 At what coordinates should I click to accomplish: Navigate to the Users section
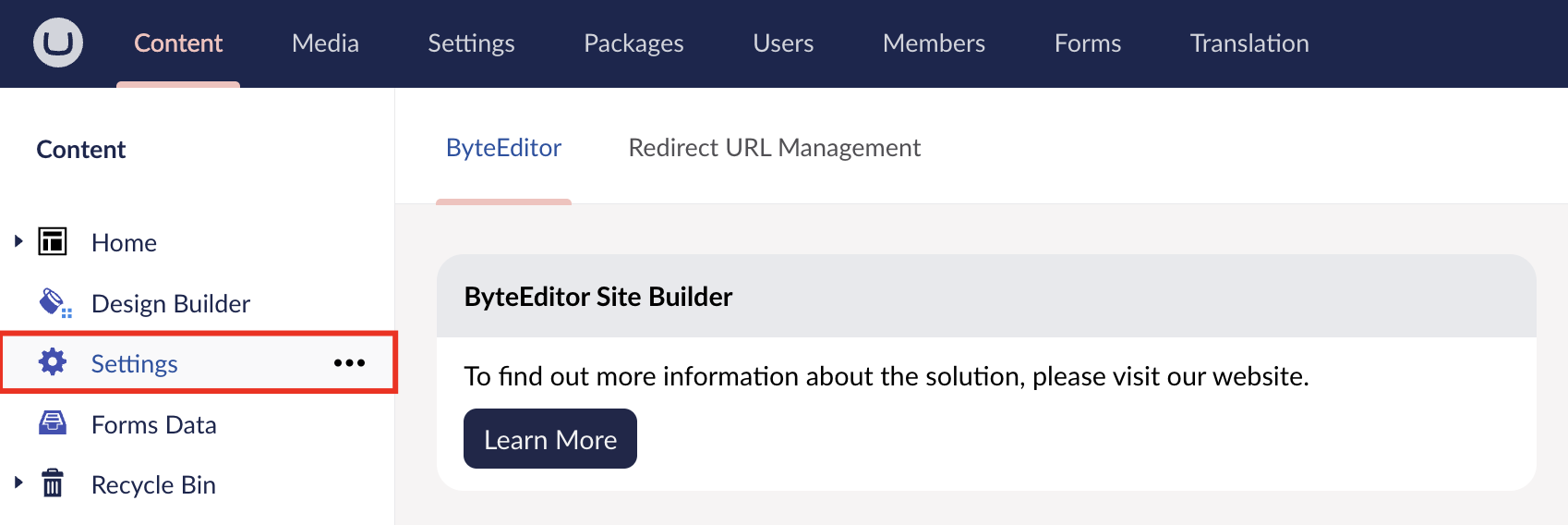coord(783,43)
